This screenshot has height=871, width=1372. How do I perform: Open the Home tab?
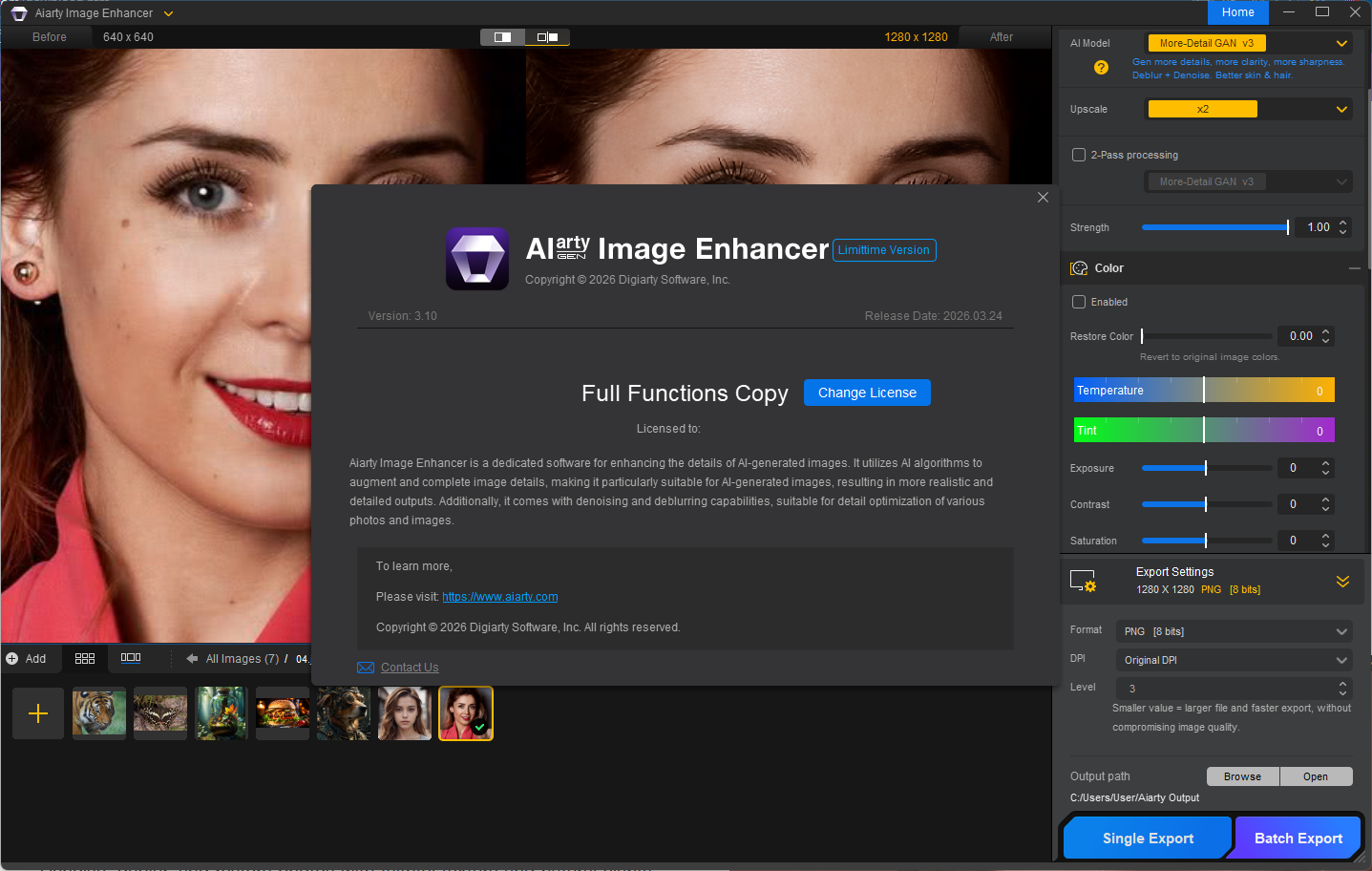(x=1237, y=12)
